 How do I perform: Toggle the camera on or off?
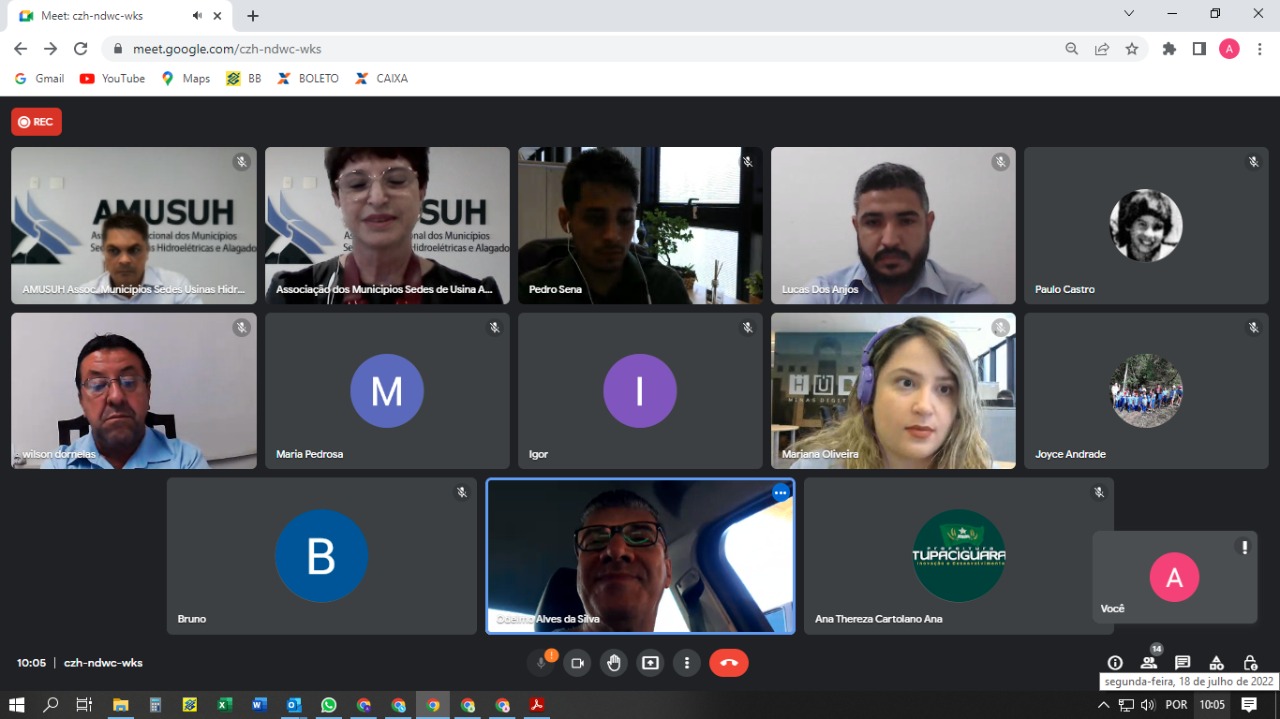(x=577, y=663)
